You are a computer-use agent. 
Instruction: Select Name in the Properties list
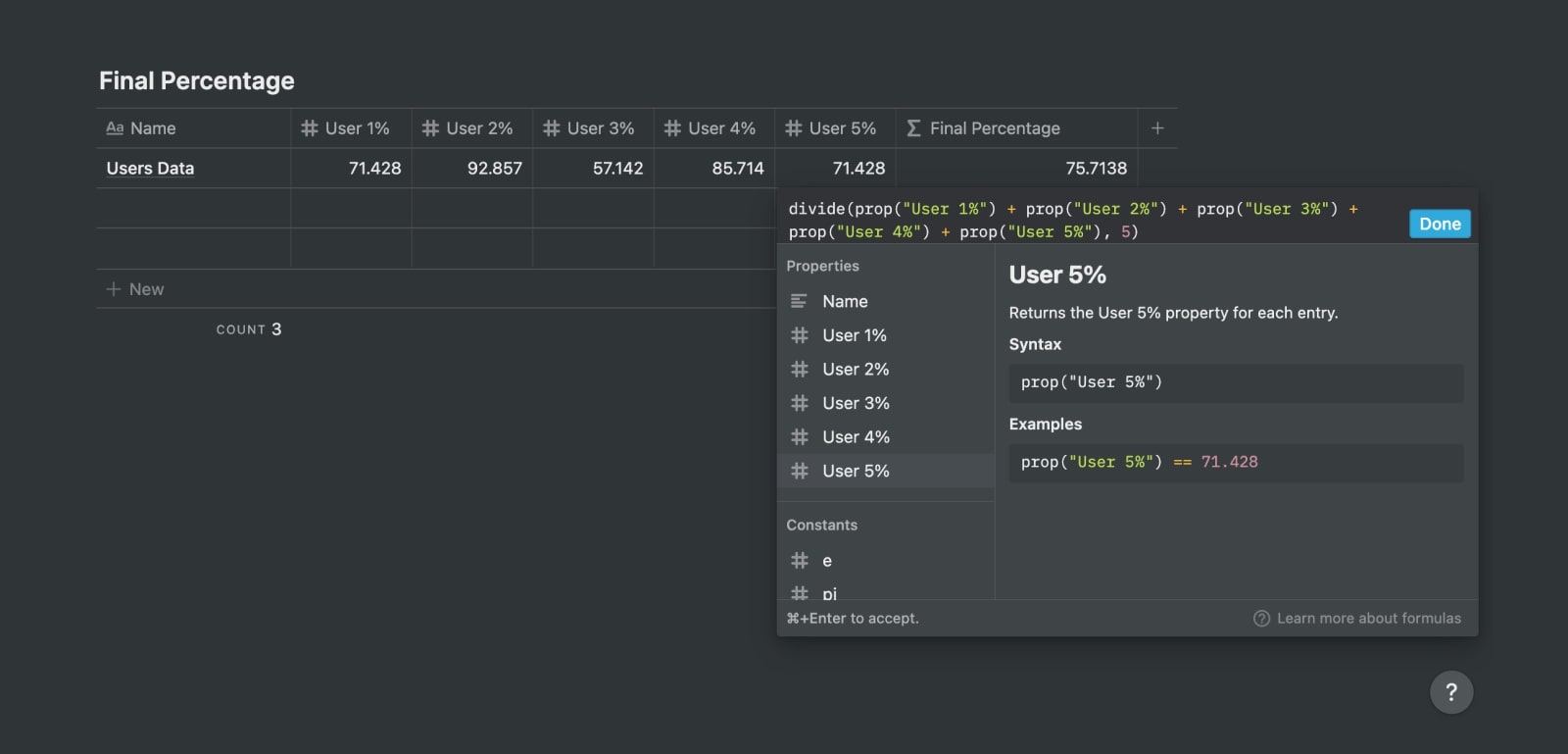pos(886,301)
